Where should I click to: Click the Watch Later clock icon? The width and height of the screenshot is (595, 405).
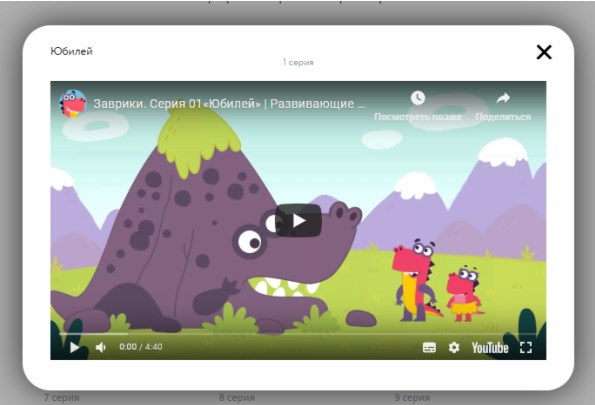(x=418, y=98)
